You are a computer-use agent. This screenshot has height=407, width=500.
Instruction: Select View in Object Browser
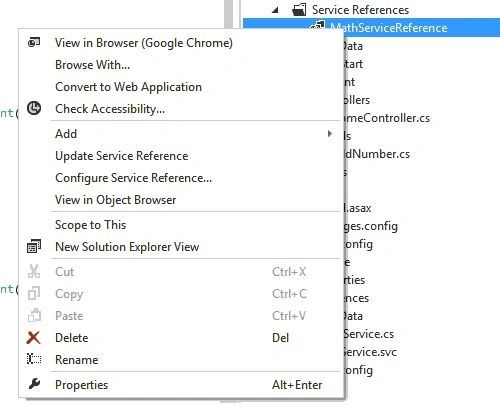pyautogui.click(x=115, y=200)
